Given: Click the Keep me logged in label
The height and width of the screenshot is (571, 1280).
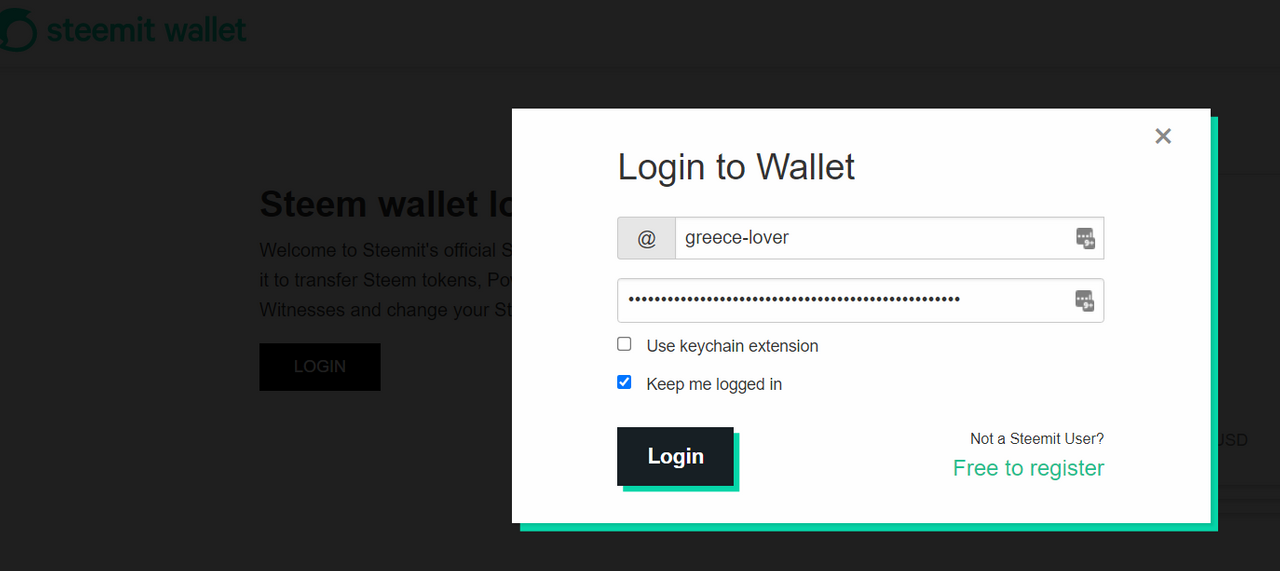Looking at the screenshot, I should coord(714,384).
